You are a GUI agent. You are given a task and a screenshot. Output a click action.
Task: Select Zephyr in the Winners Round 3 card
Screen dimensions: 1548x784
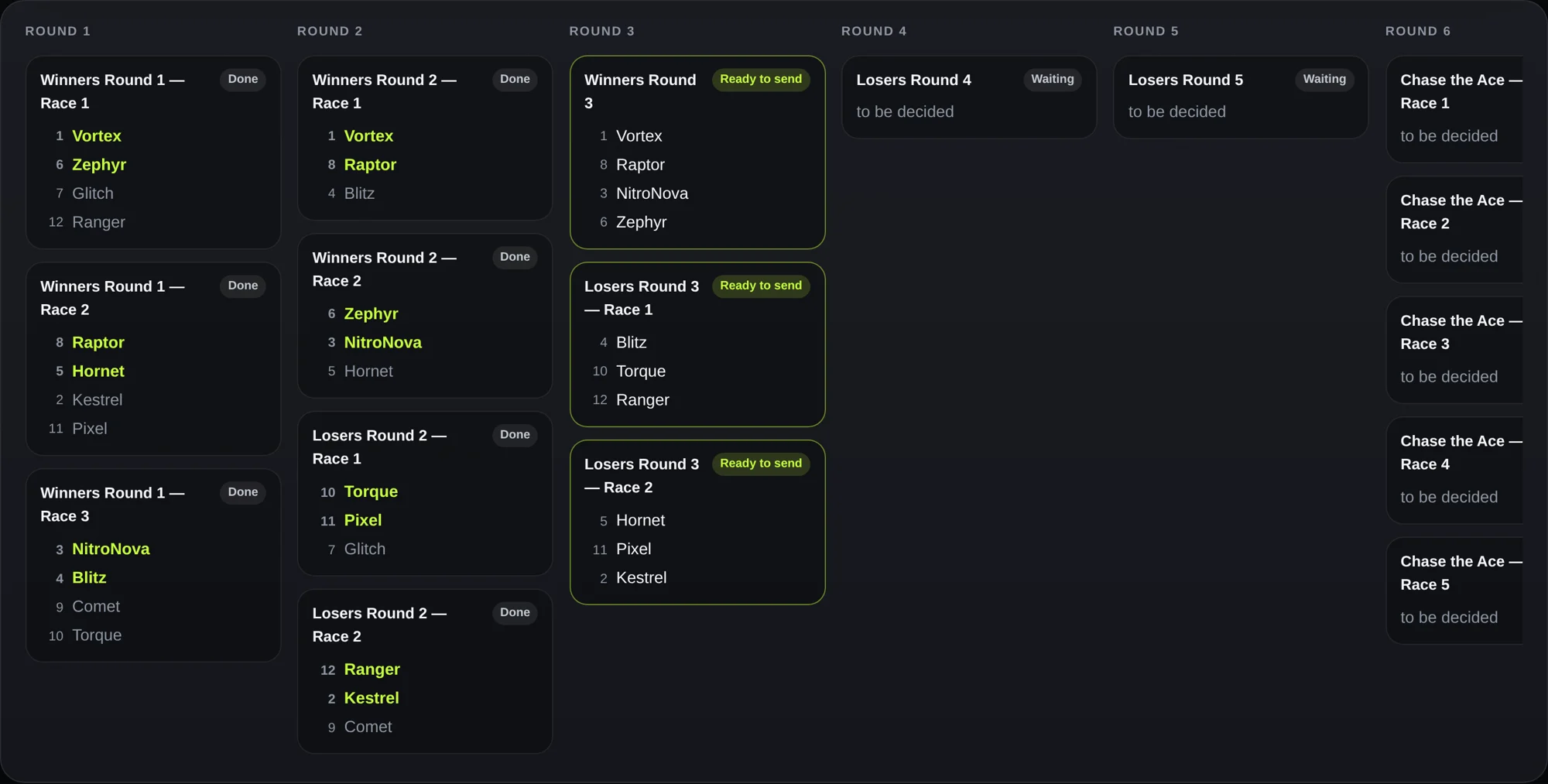point(642,222)
